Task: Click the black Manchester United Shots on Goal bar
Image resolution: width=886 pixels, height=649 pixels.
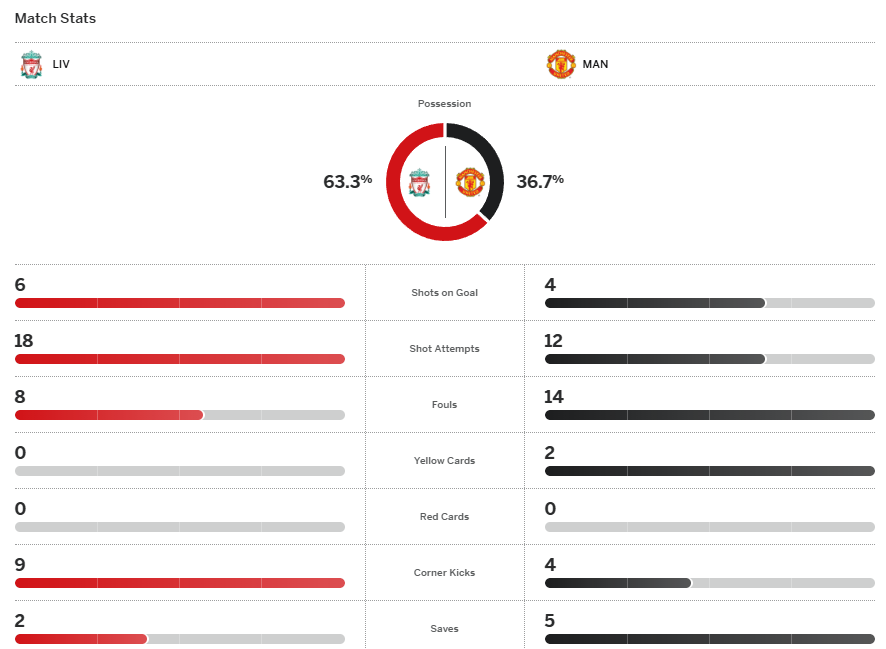Action: [x=655, y=303]
